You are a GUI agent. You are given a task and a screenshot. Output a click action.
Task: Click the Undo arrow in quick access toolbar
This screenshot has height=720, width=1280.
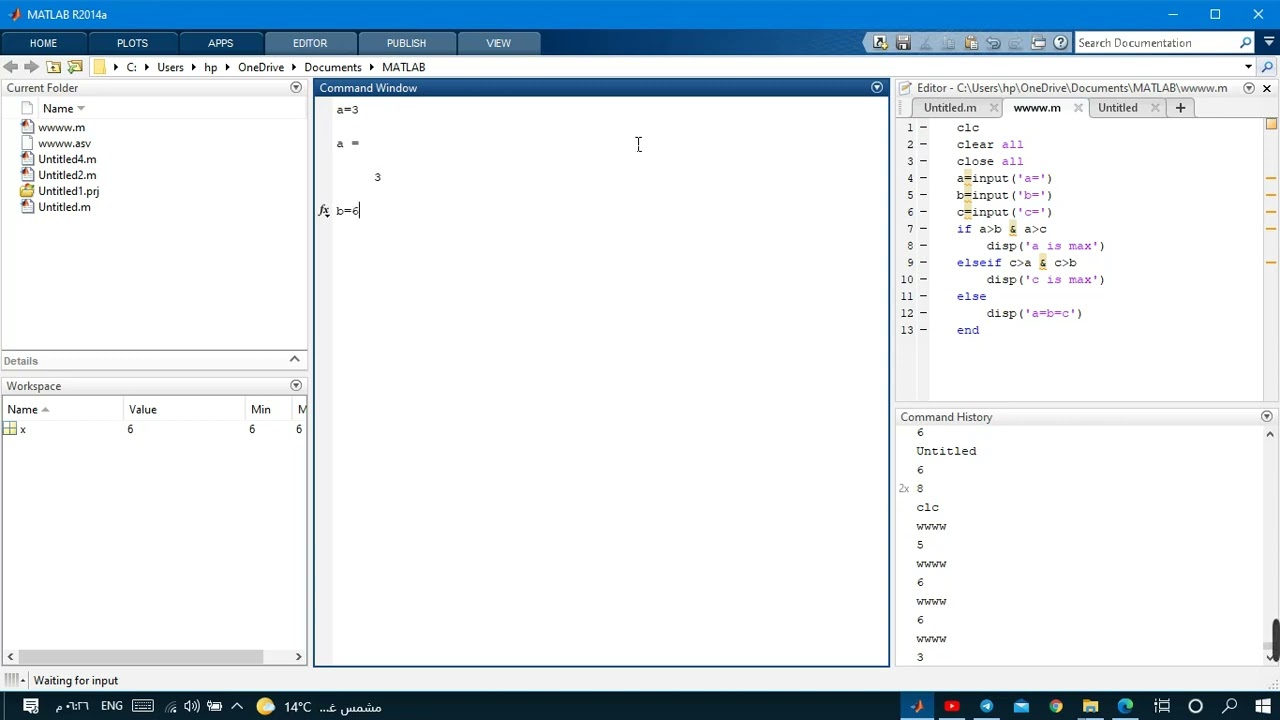[x=993, y=43]
